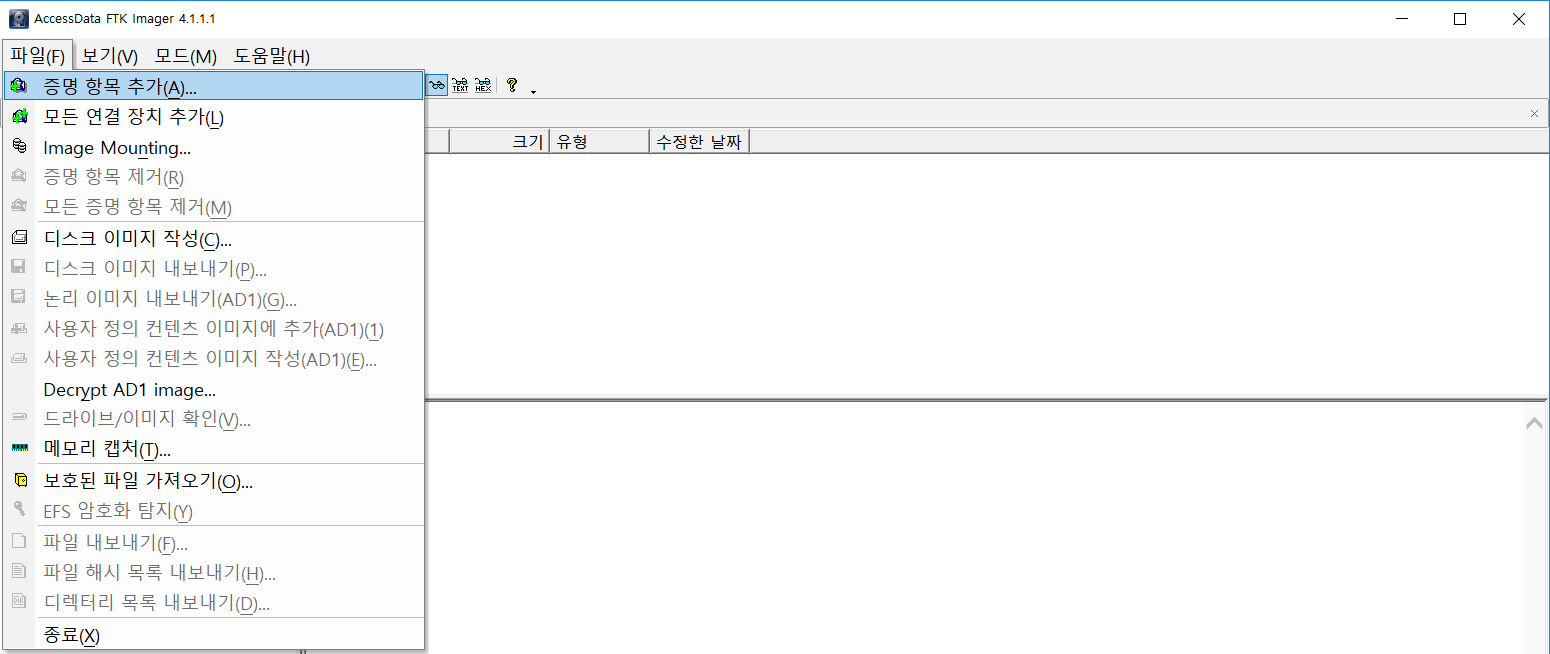1550x654 pixels.
Task: Click EFS 암호화 탐지(Y) entry
Action: click(x=213, y=511)
